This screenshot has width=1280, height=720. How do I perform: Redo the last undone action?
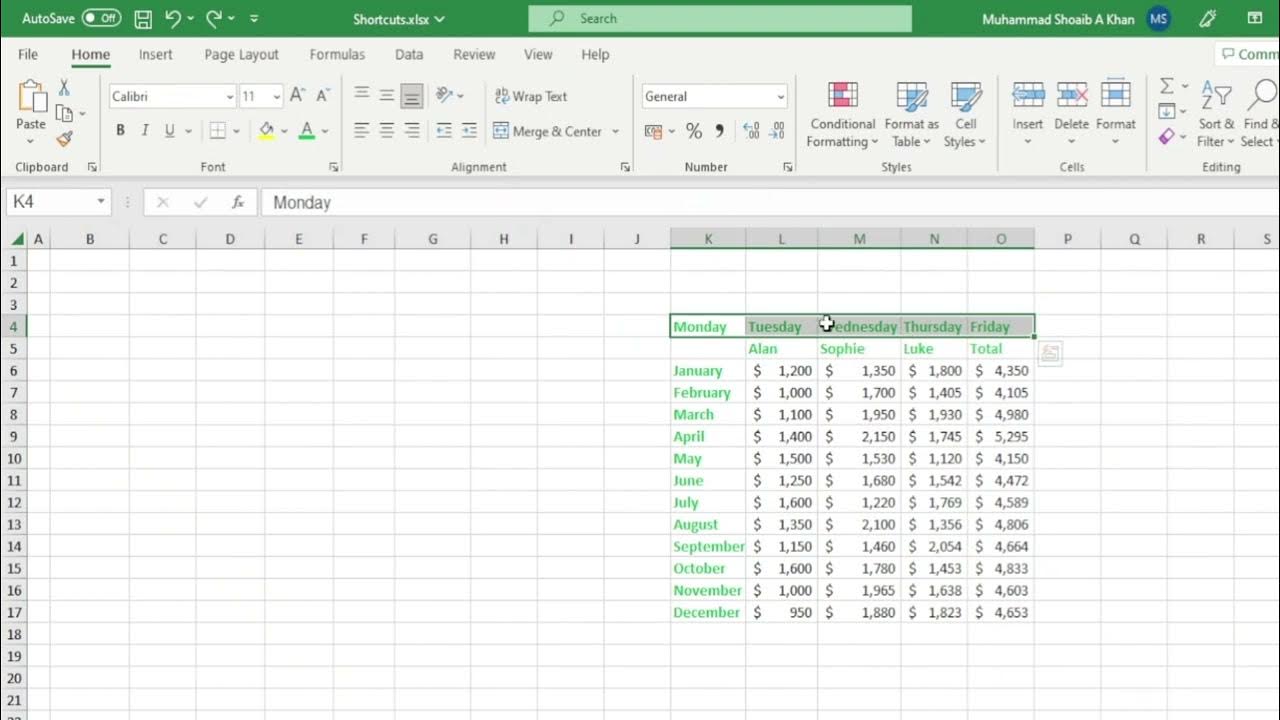pos(214,18)
